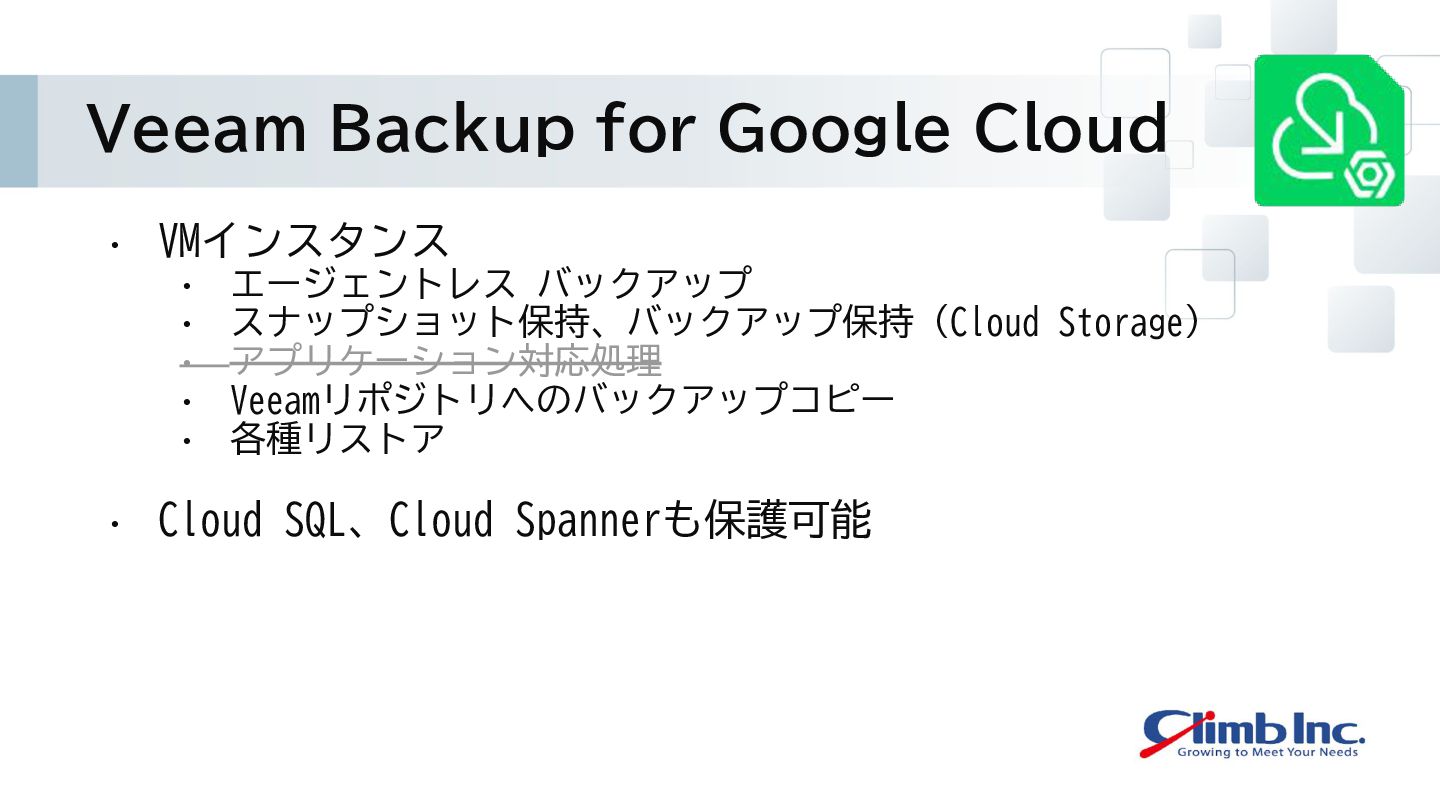The image size is (1440, 810).
Task: Click the スナップショット保持 bullet line
Action: click(715, 322)
